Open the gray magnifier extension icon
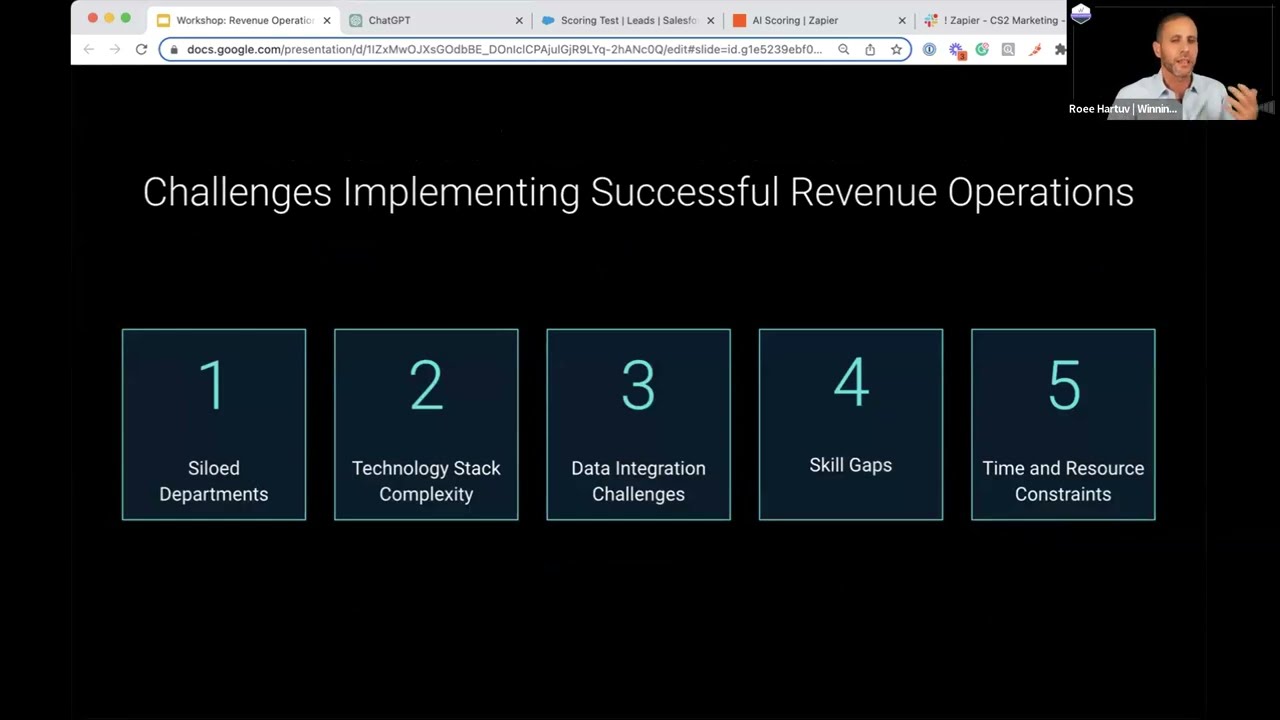 point(1008,49)
